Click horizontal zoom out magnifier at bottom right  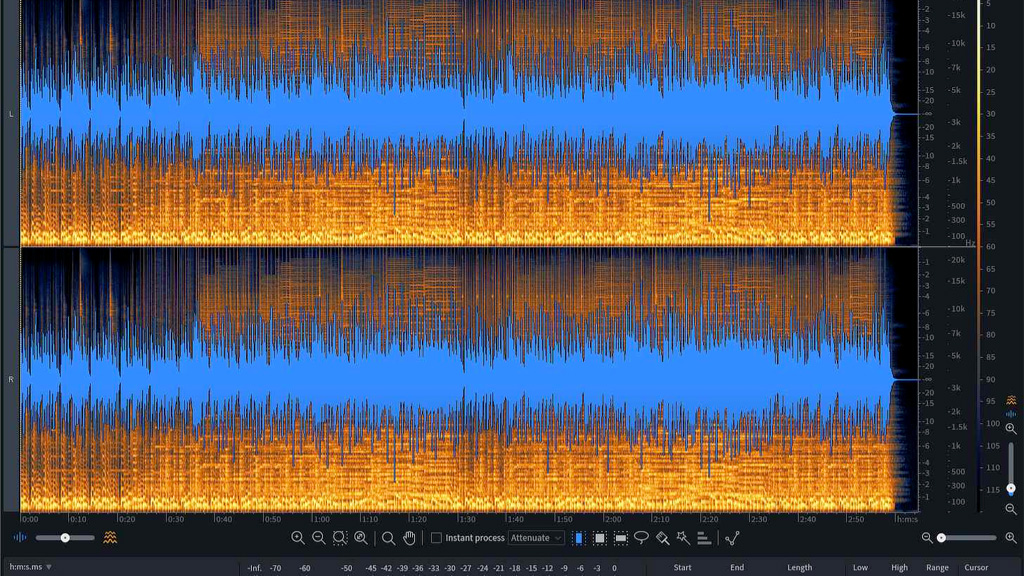point(927,537)
